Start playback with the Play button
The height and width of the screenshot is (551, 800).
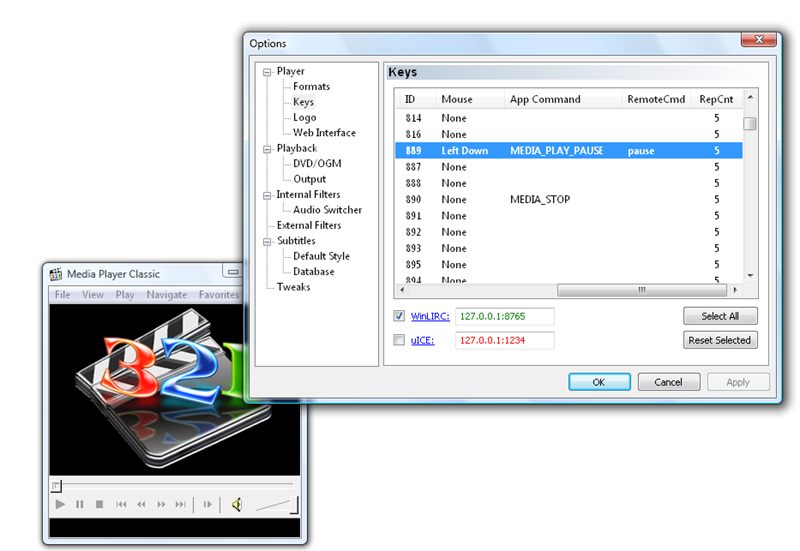tap(60, 504)
